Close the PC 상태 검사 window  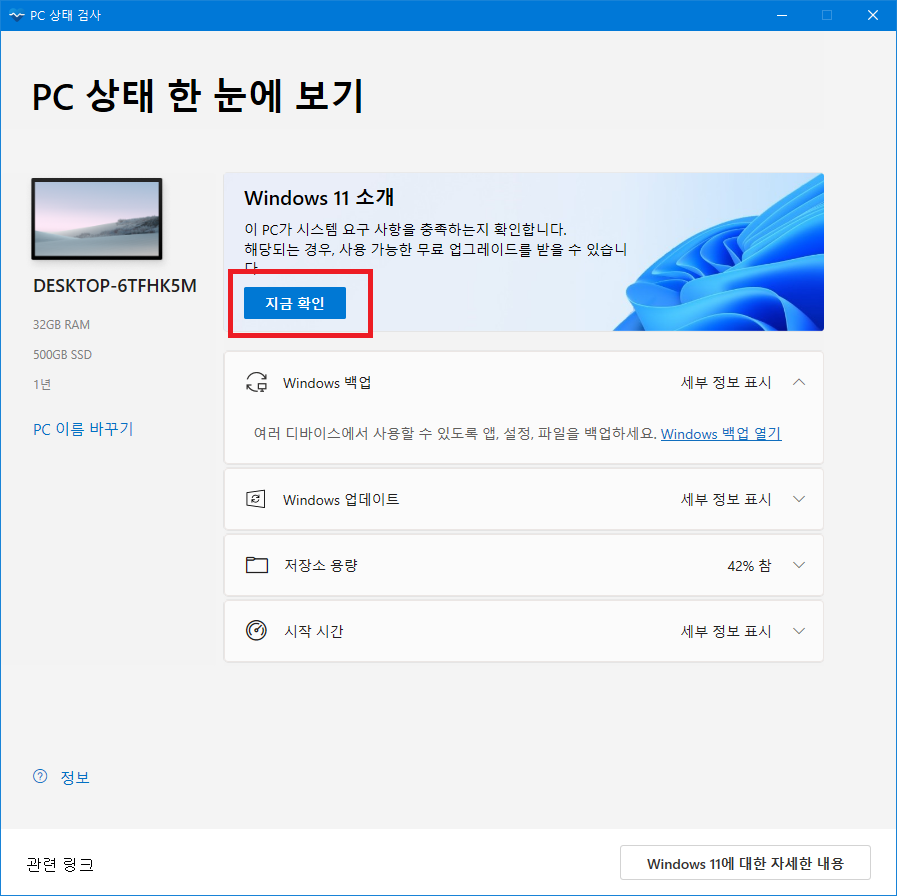tap(872, 15)
